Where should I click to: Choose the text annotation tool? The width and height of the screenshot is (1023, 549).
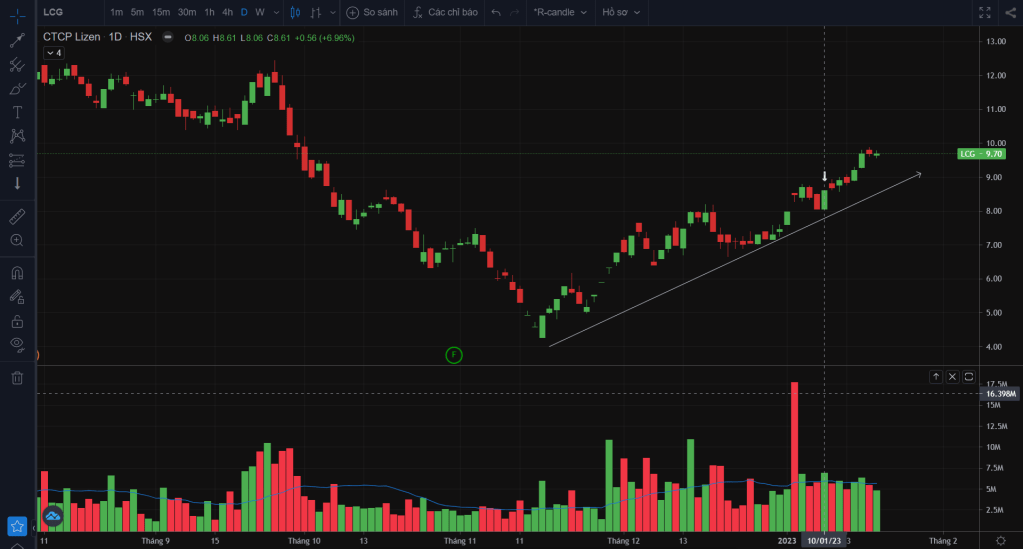tap(17, 112)
